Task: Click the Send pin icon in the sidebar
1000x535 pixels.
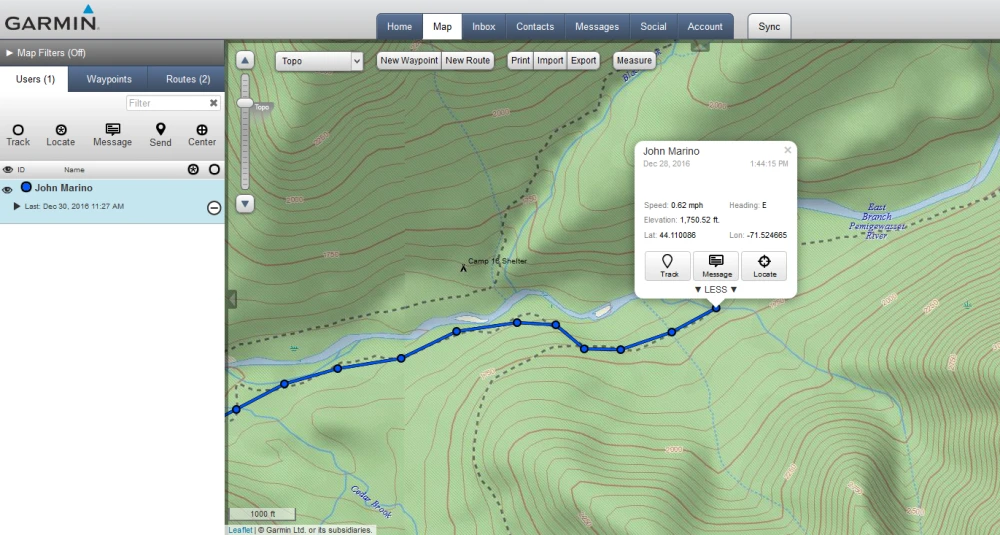Action: pyautogui.click(x=160, y=130)
